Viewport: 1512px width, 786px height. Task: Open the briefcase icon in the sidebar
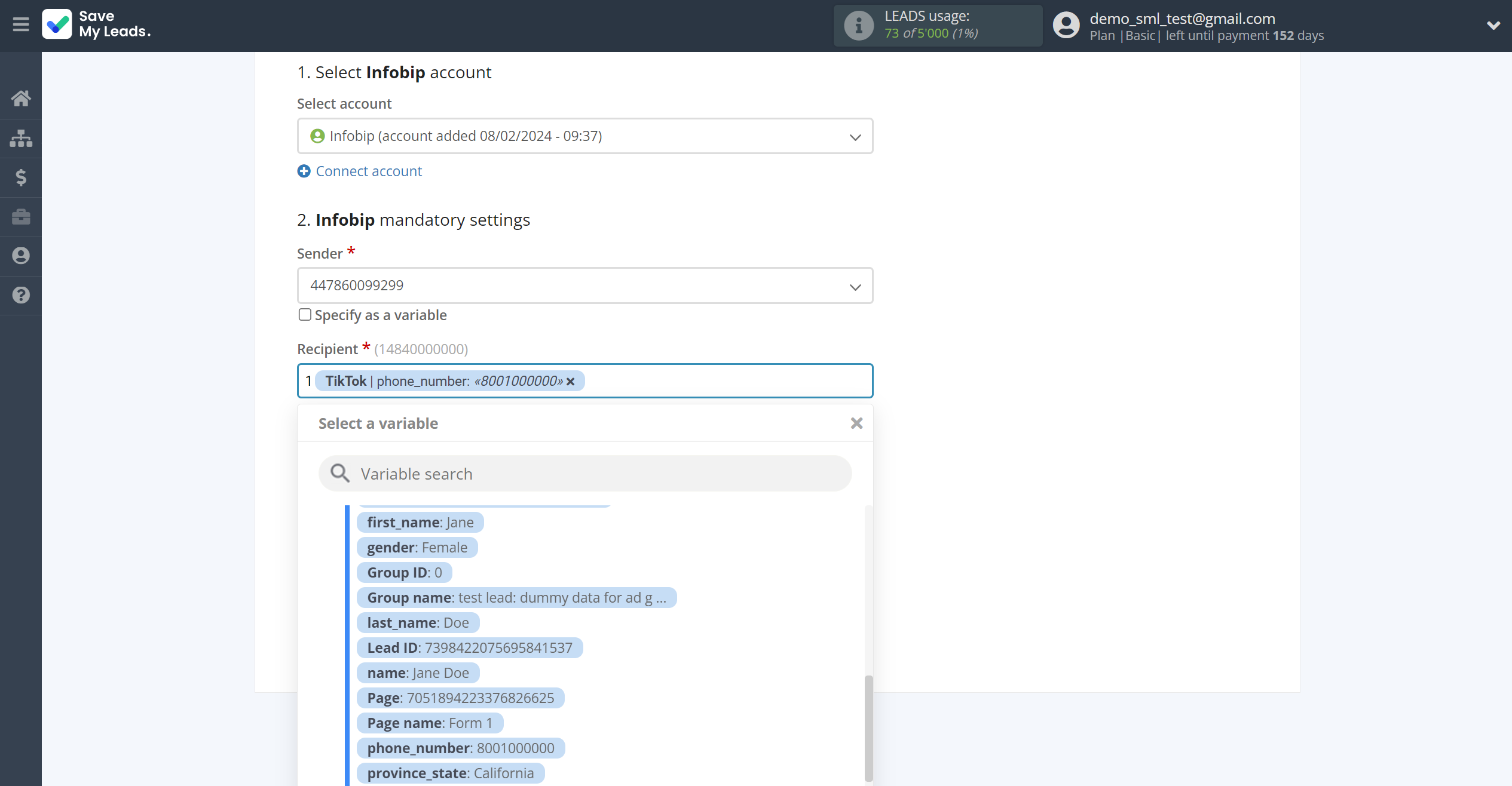click(x=21, y=217)
